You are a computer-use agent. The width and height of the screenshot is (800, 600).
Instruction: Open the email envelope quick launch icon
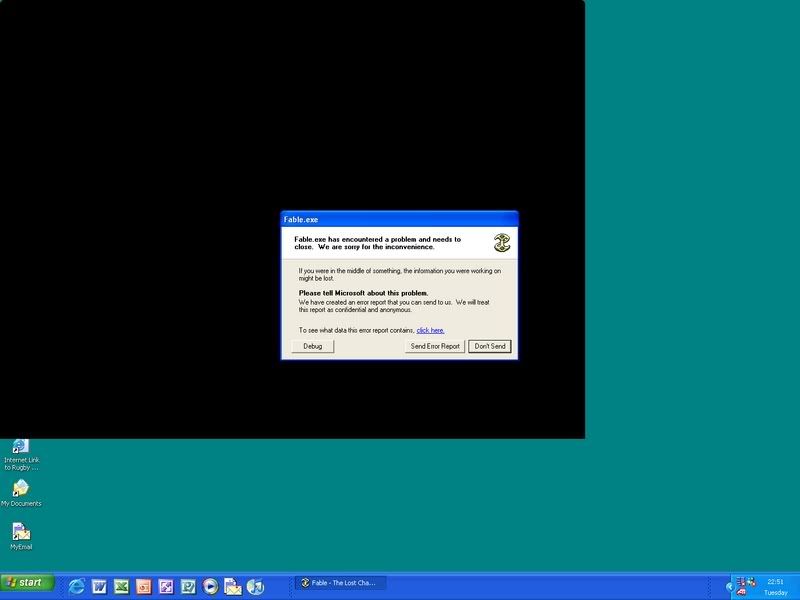click(x=233, y=586)
